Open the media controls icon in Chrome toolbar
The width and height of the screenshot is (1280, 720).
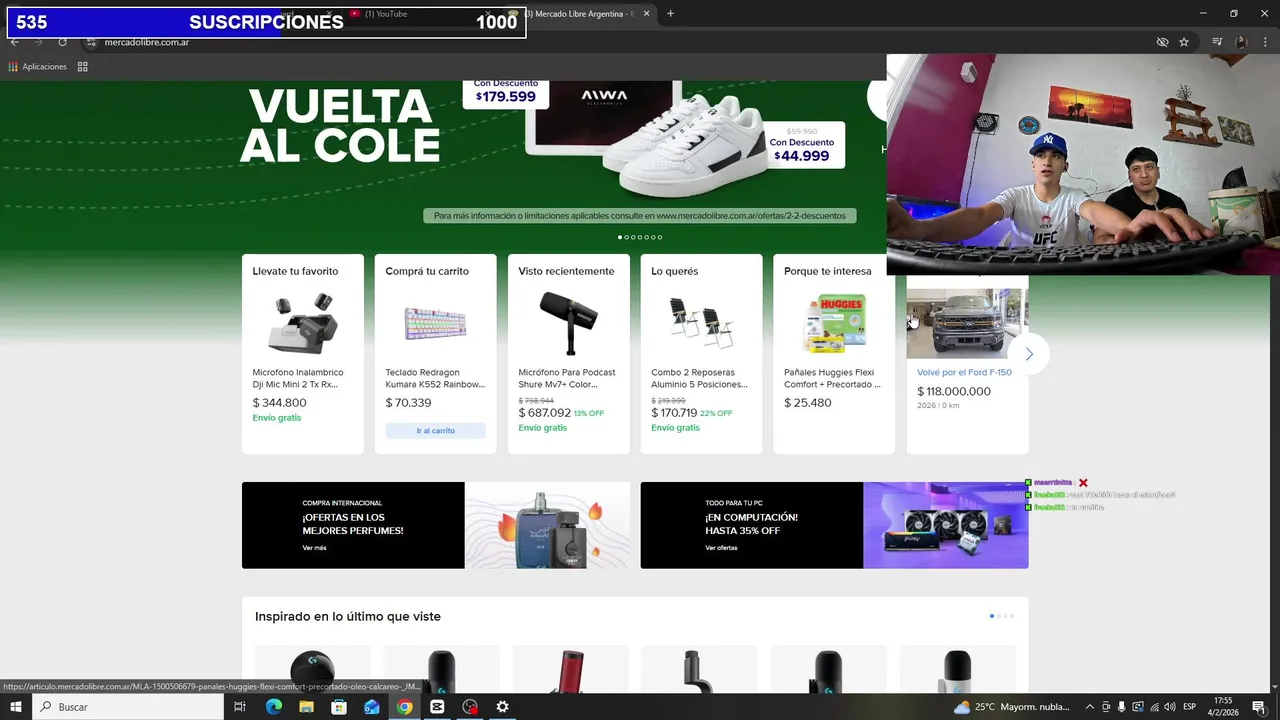(x=1217, y=42)
